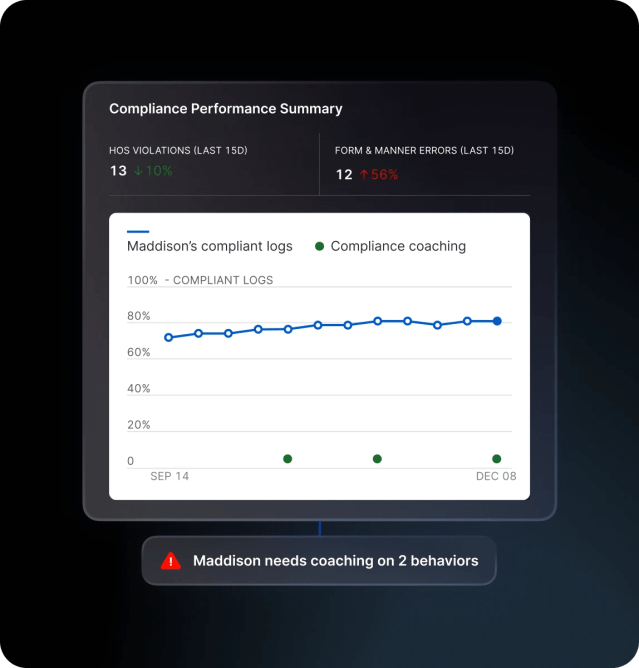639x668 pixels.
Task: Click the HOS violations count 13
Action: (118, 171)
